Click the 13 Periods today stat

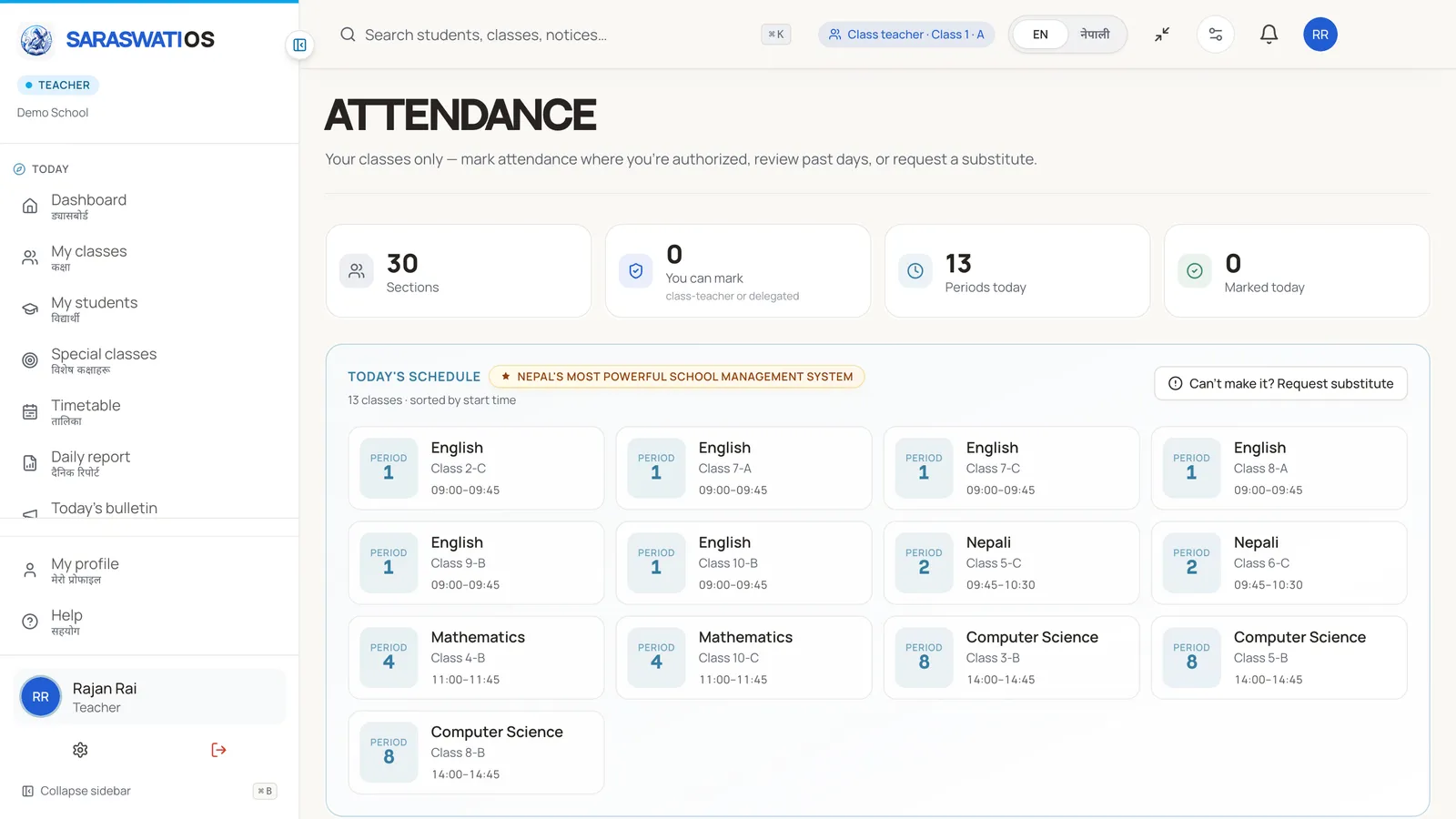point(1017,271)
